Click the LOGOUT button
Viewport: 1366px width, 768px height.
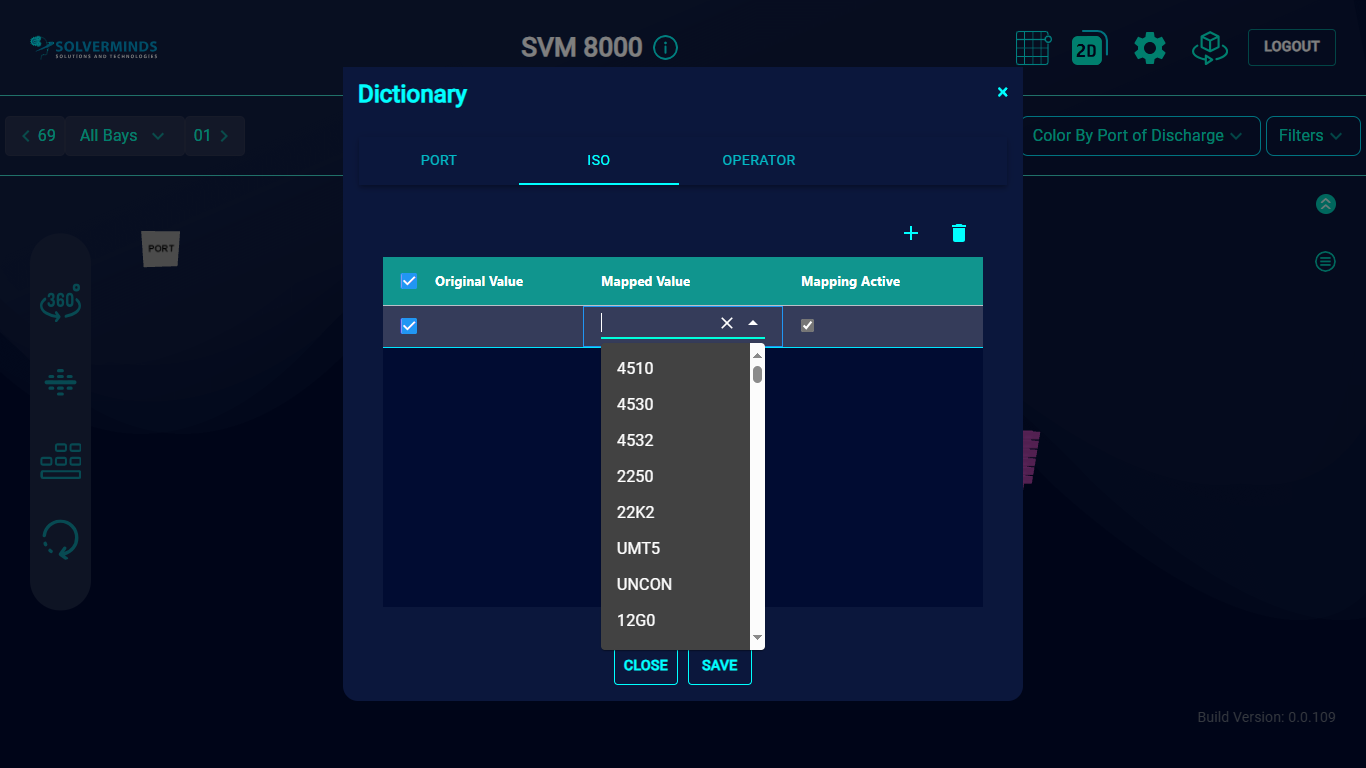1291,47
